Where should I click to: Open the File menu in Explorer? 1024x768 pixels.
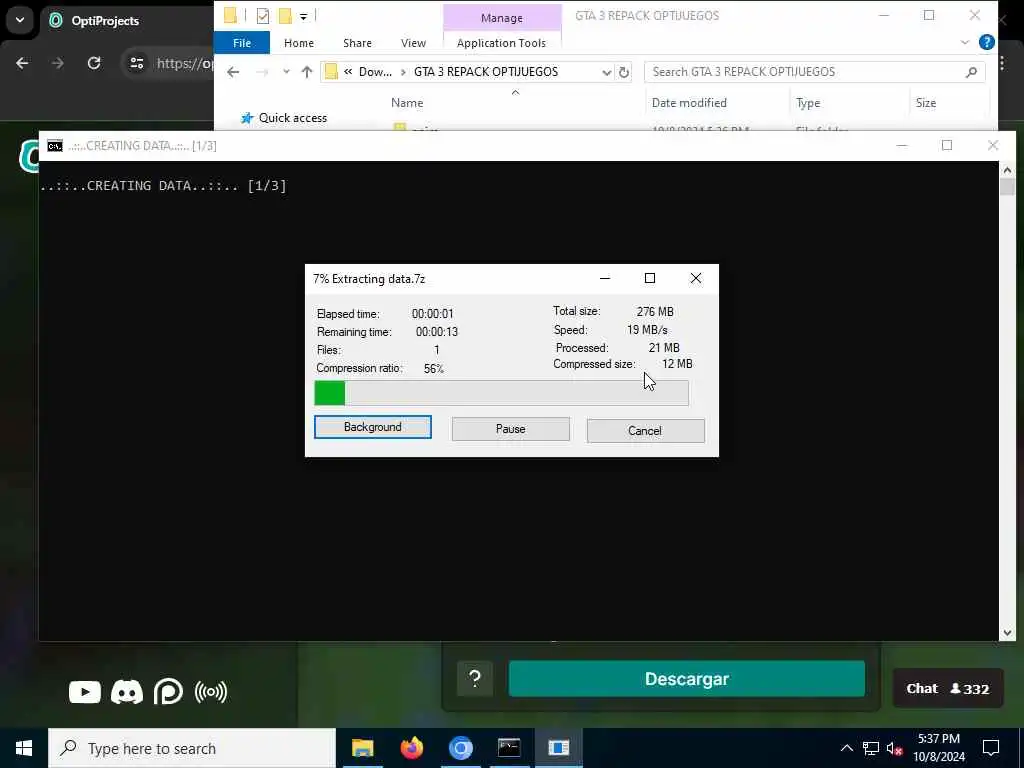242,43
